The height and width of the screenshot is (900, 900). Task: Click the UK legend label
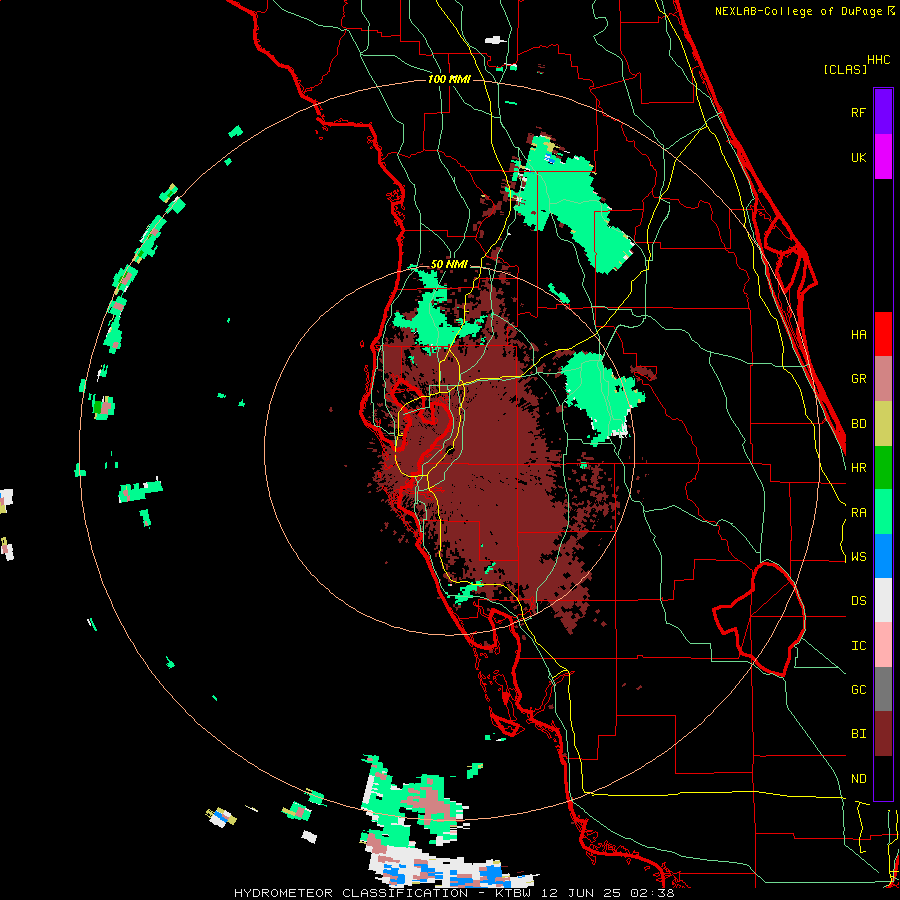(858, 157)
